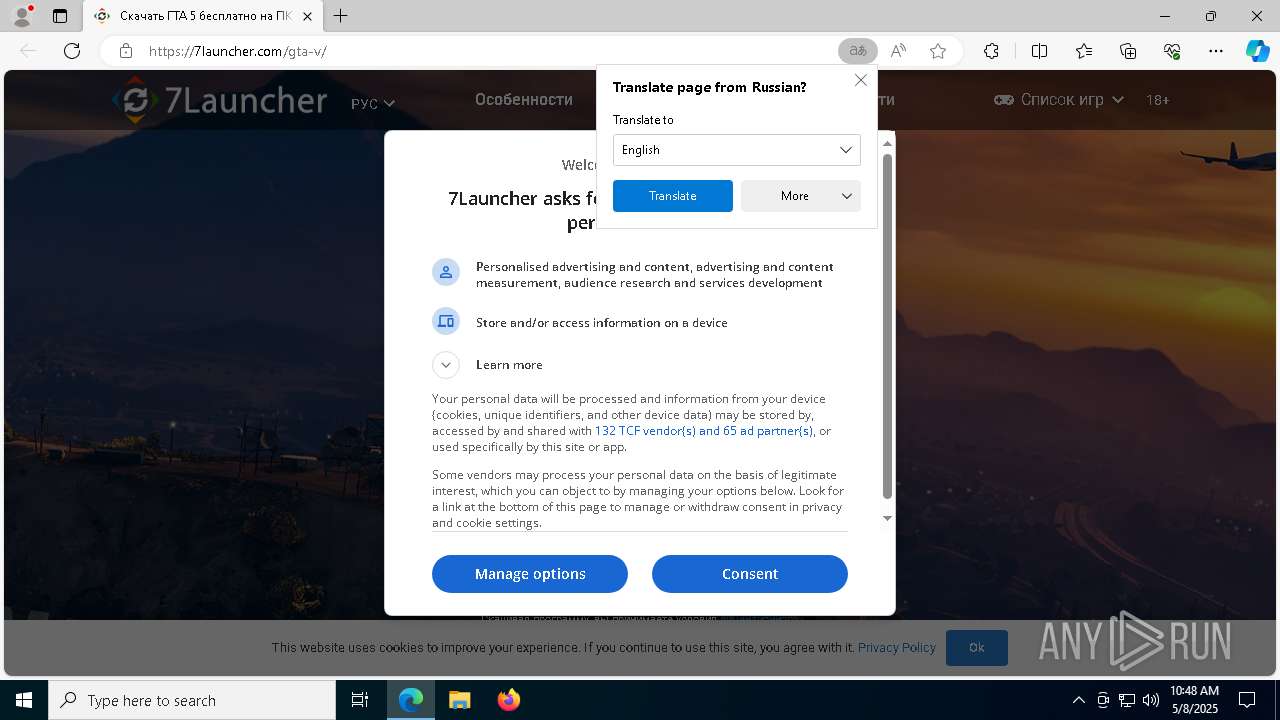Expand the More options dropdown
This screenshot has width=1280, height=720.
tap(800, 196)
